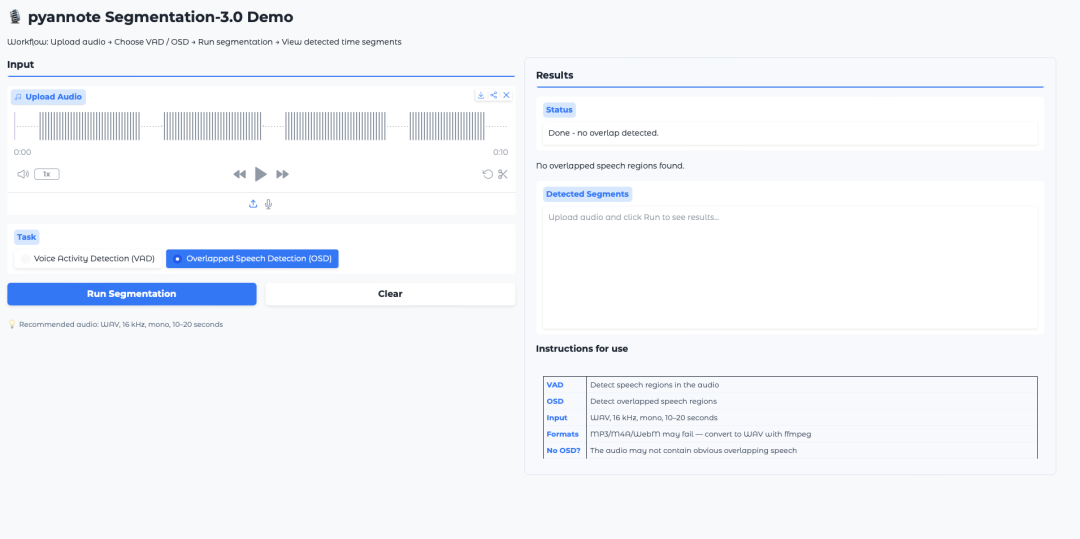Click the pyannote Segmentation-3.0 Demo title
The width and height of the screenshot is (1080, 539).
pyautogui.click(x=150, y=17)
